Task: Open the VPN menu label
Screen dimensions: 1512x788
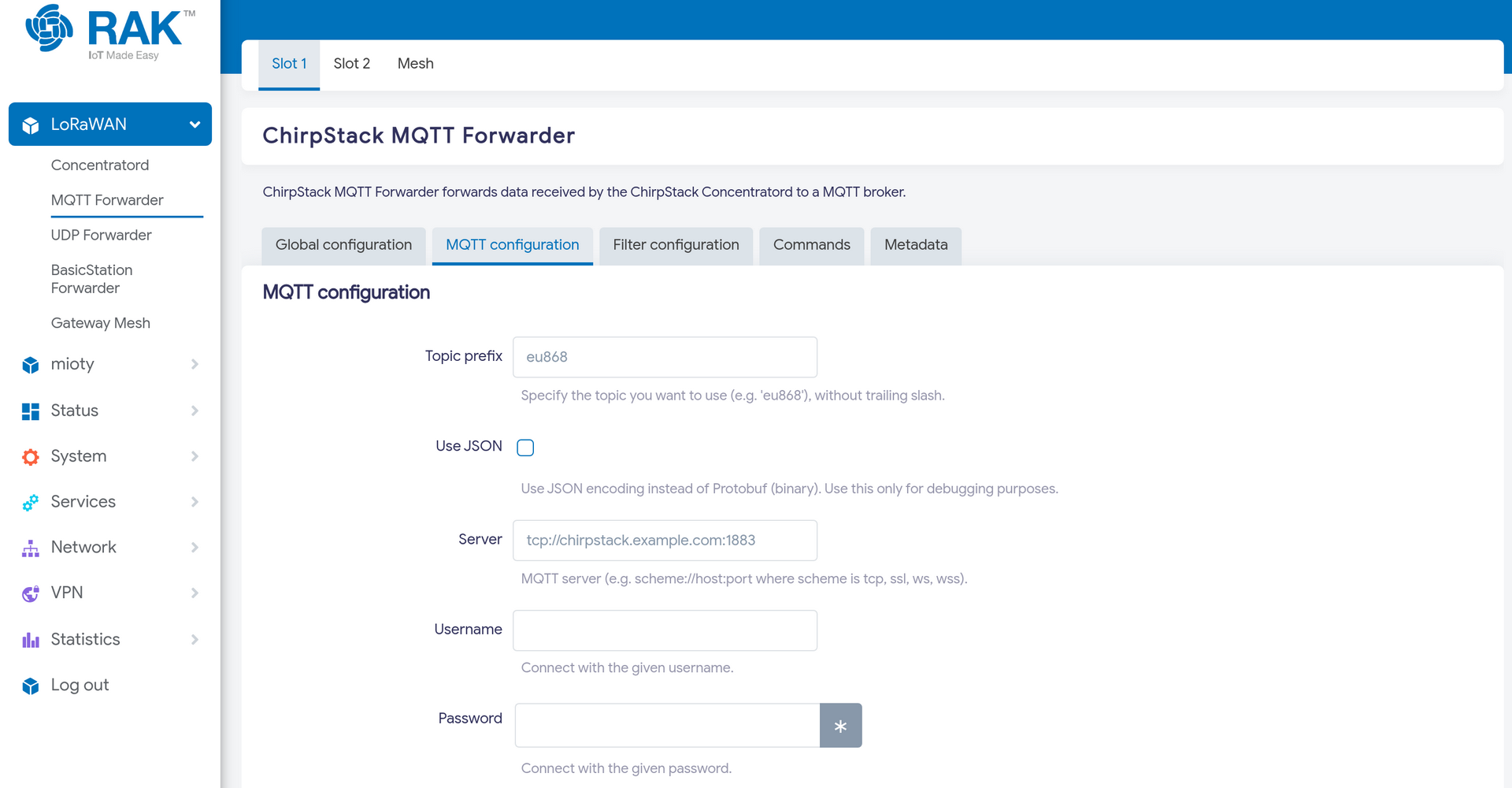Action: coord(66,593)
